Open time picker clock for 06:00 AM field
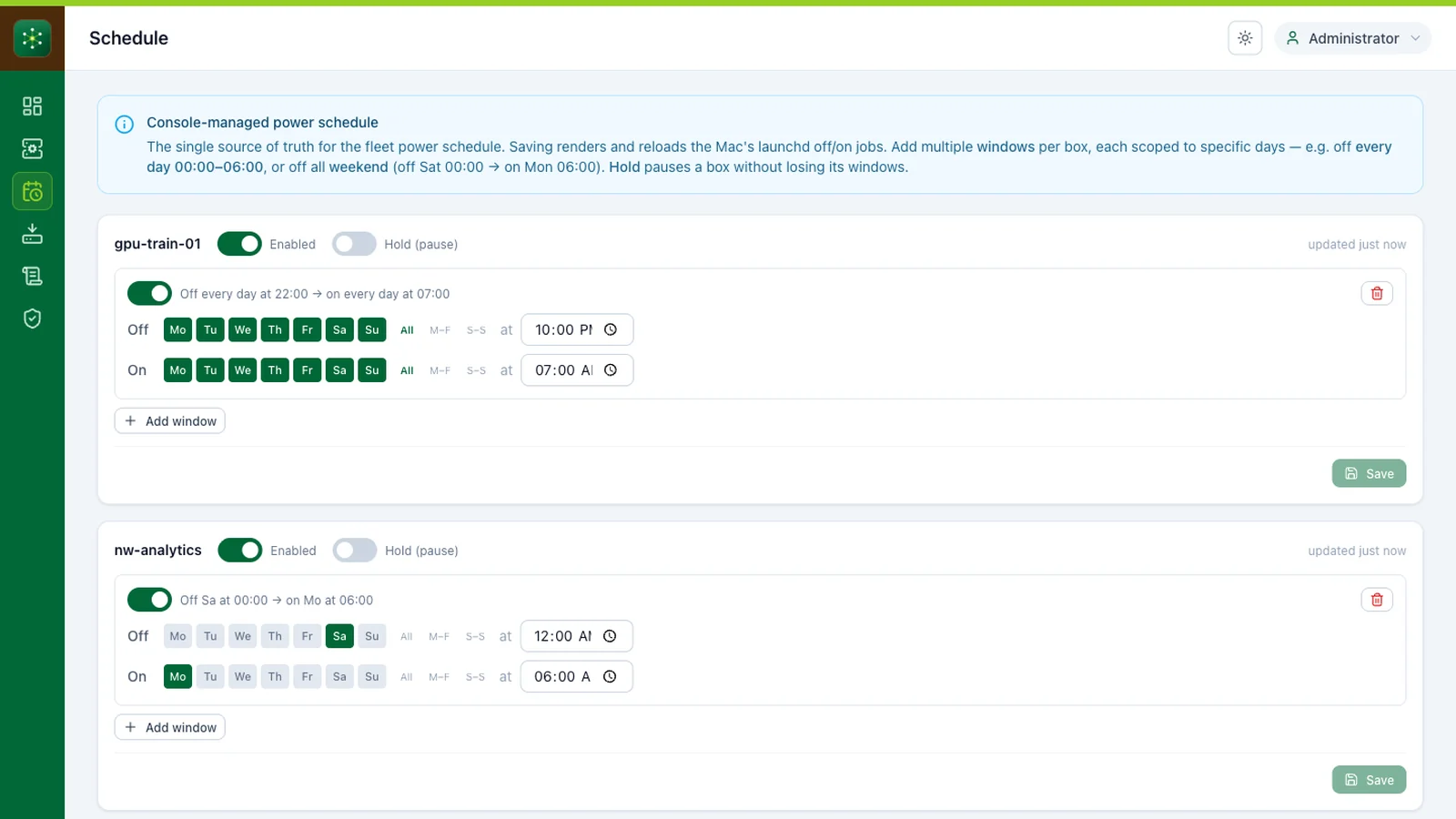 pyautogui.click(x=610, y=676)
